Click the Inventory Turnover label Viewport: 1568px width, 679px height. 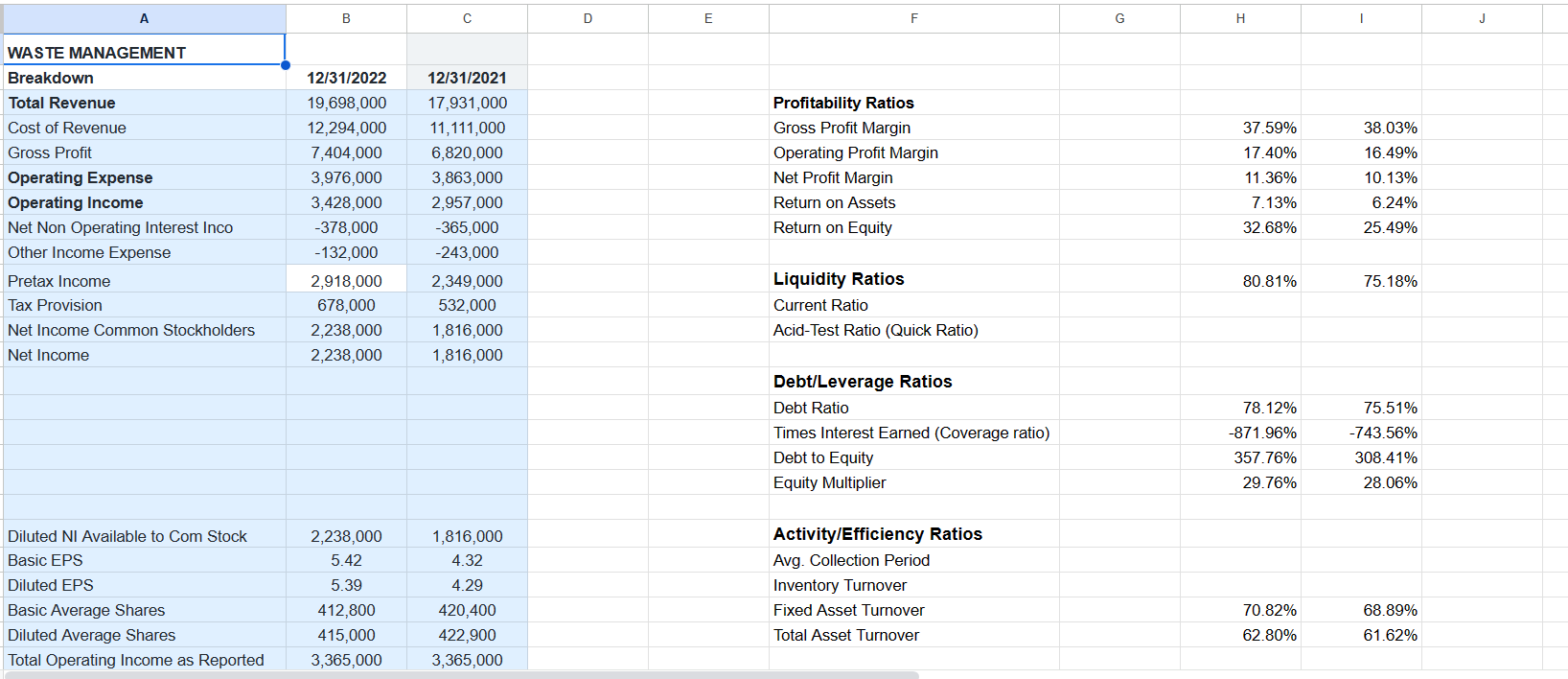click(x=840, y=585)
